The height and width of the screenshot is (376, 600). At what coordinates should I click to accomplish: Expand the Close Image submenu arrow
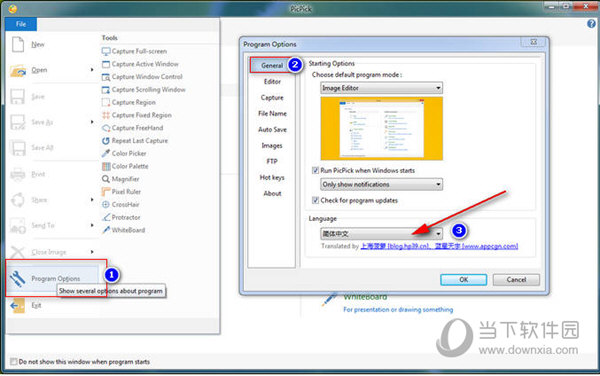pyautogui.click(x=92, y=252)
